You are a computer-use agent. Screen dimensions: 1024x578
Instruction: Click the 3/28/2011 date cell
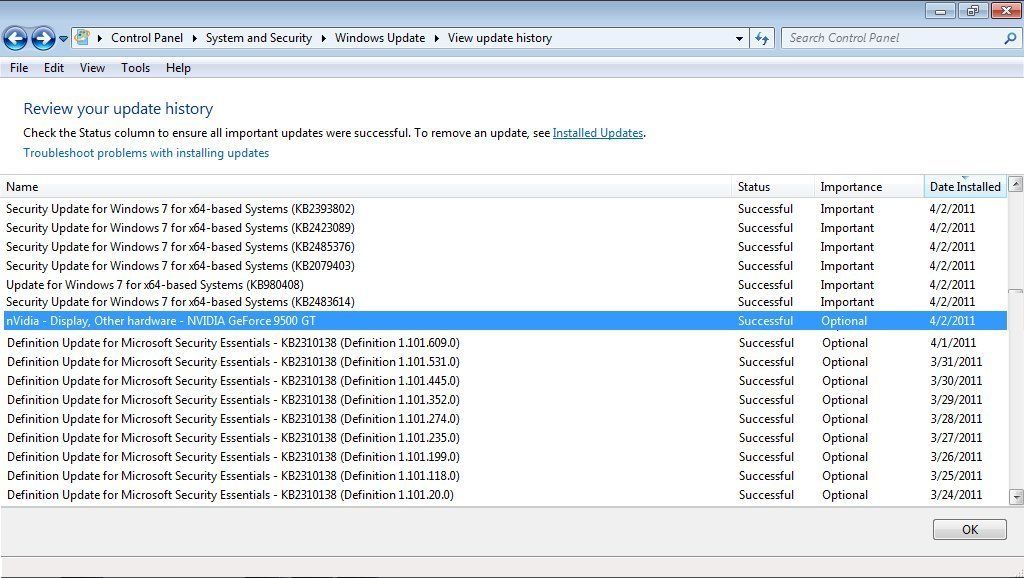(956, 419)
